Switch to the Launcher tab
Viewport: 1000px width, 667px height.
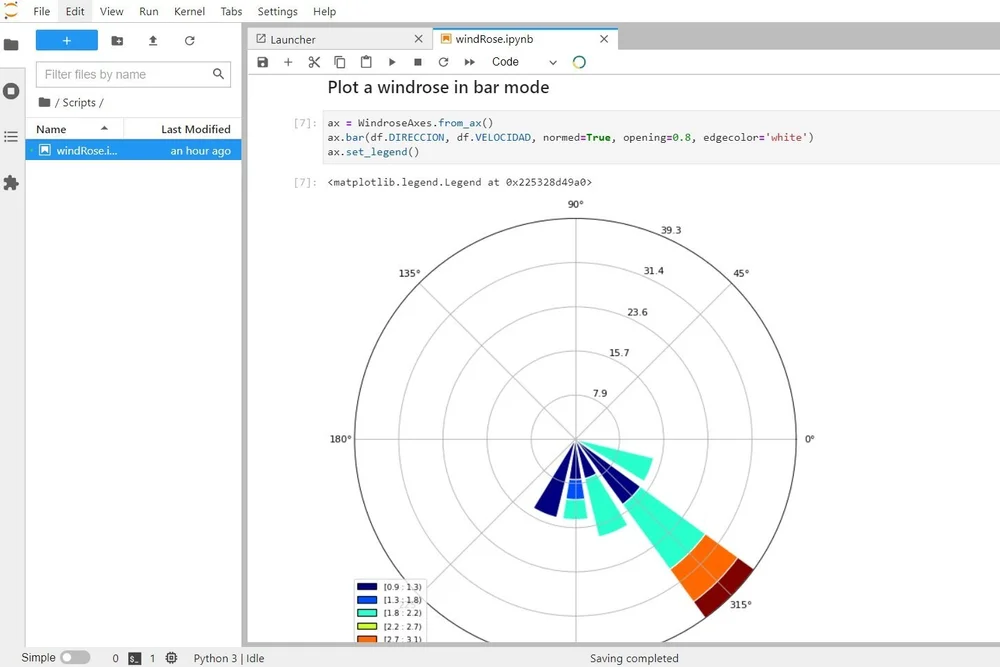click(294, 39)
